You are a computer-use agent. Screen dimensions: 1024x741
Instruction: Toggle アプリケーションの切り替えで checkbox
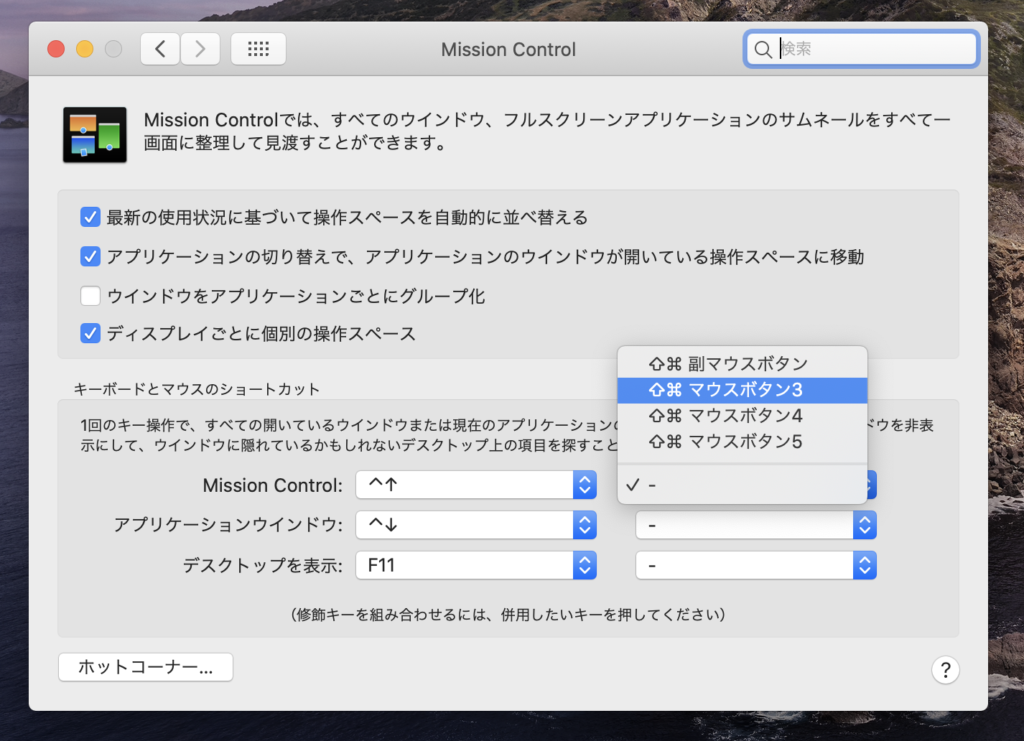pyautogui.click(x=90, y=257)
